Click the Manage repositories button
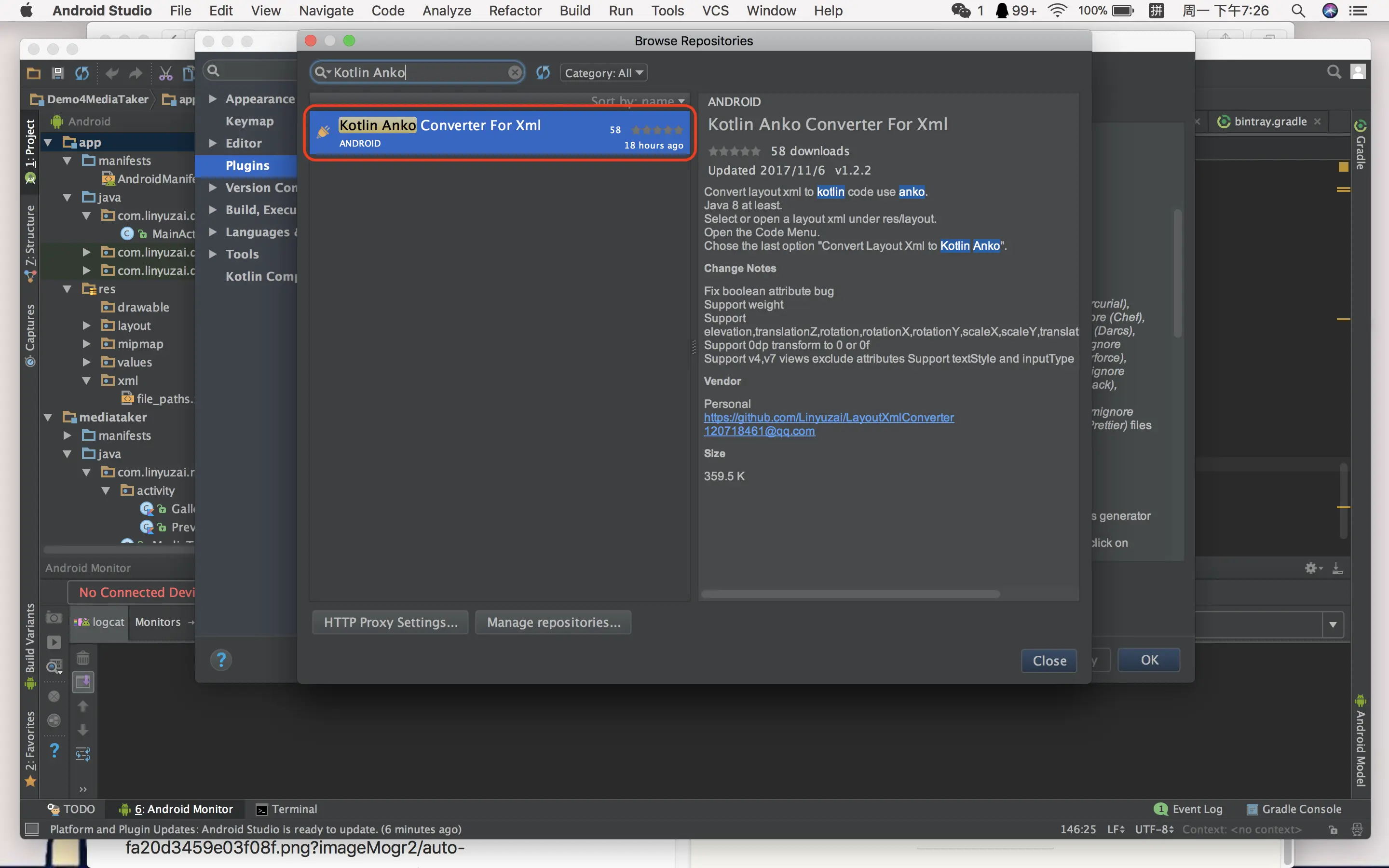Image resolution: width=1389 pixels, height=868 pixels. pyautogui.click(x=553, y=622)
